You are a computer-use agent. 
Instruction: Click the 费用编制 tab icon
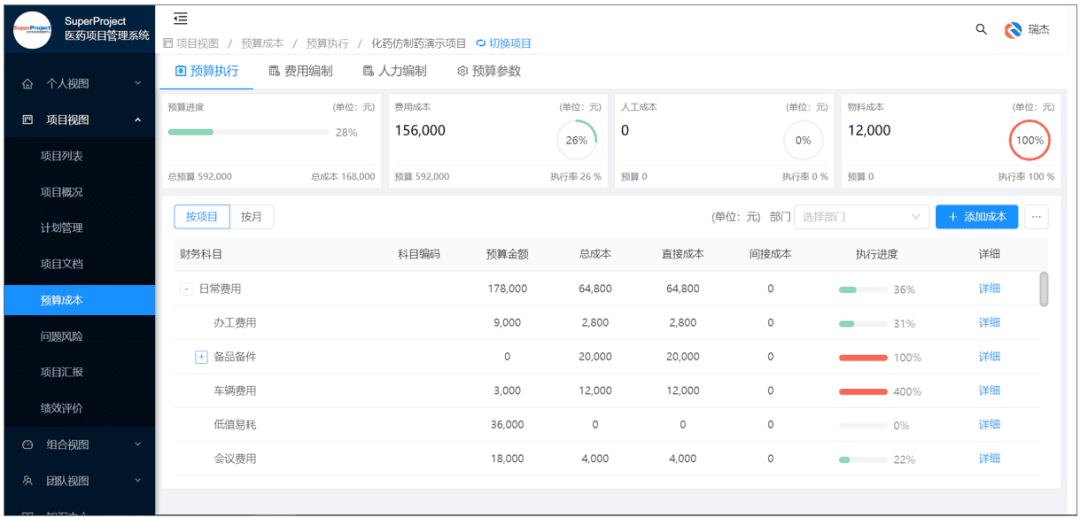coord(274,71)
